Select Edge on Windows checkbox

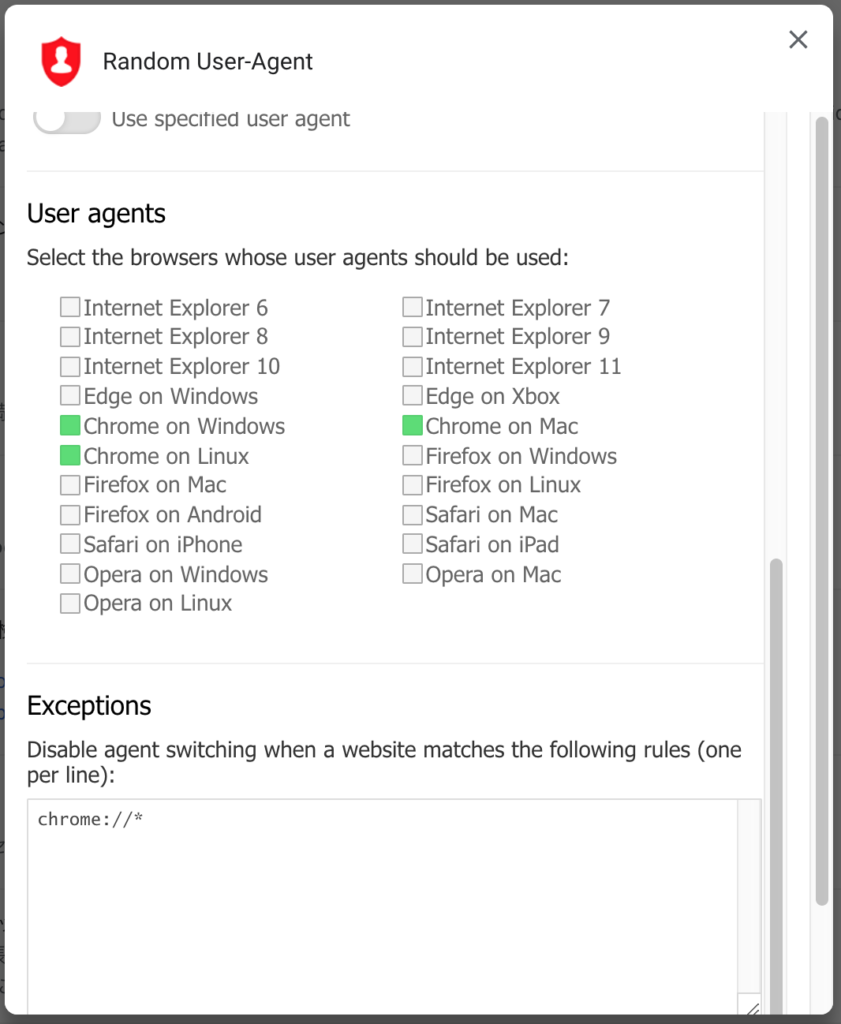(70, 396)
